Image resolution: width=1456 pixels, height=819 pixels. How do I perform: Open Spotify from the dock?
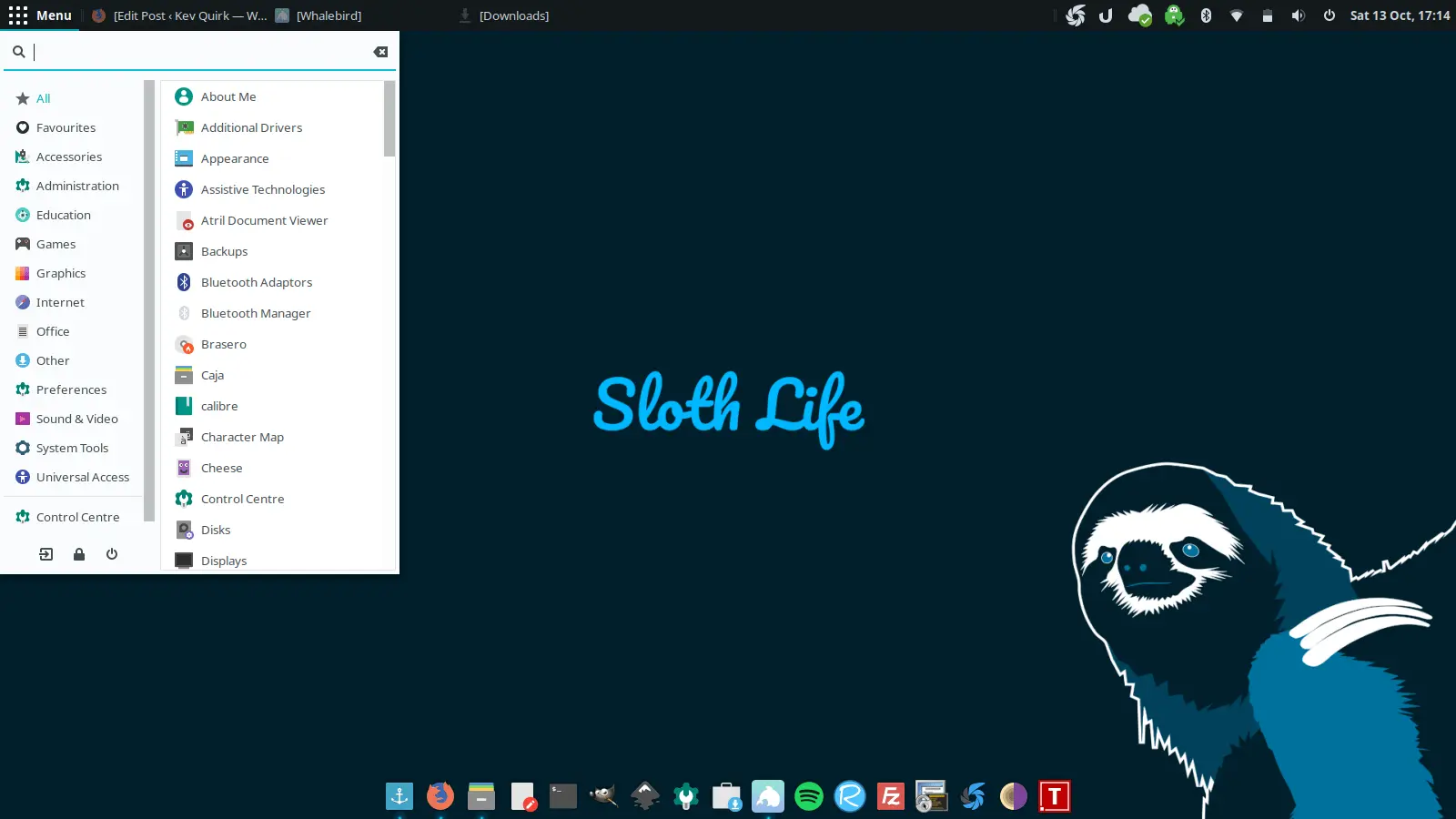coord(808,794)
